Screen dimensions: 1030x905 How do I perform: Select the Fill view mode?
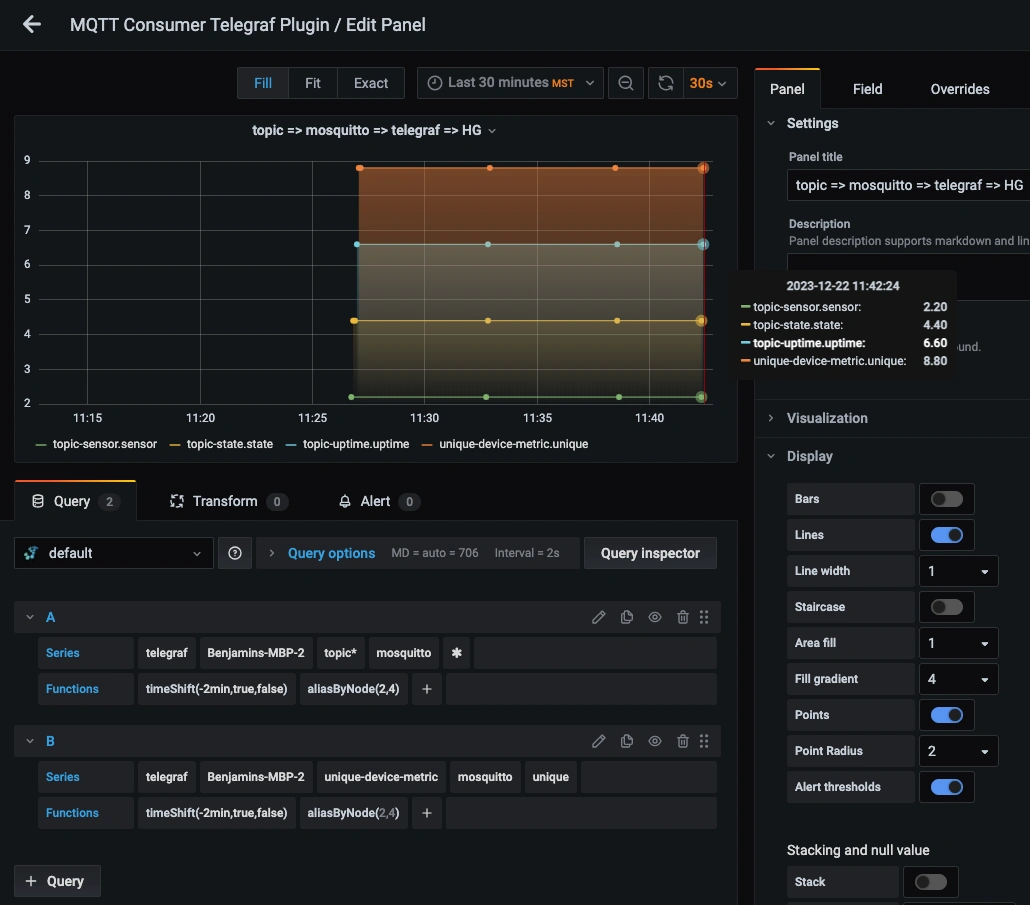[x=263, y=83]
